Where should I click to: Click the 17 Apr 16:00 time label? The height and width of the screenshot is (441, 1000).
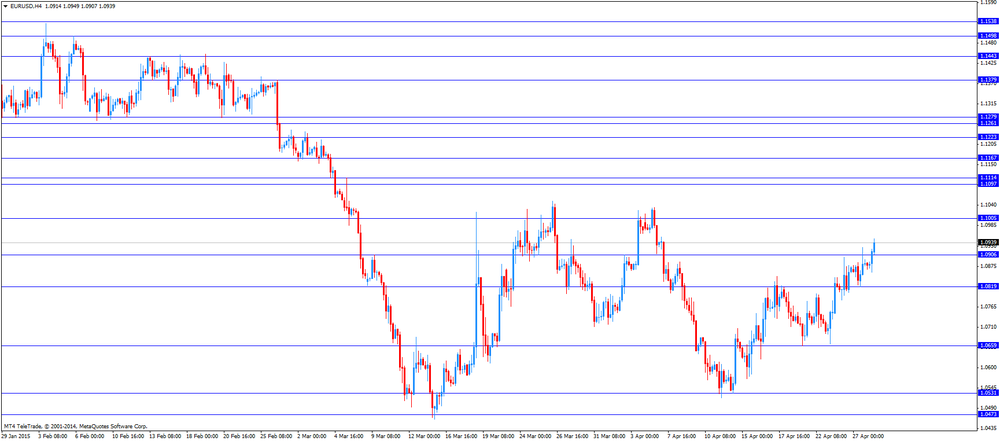(x=795, y=436)
